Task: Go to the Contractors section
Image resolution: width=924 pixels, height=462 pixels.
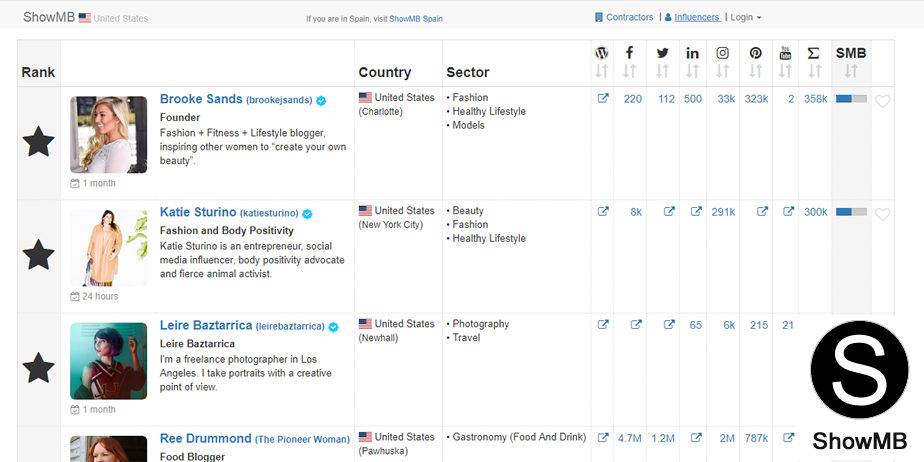Action: point(624,18)
